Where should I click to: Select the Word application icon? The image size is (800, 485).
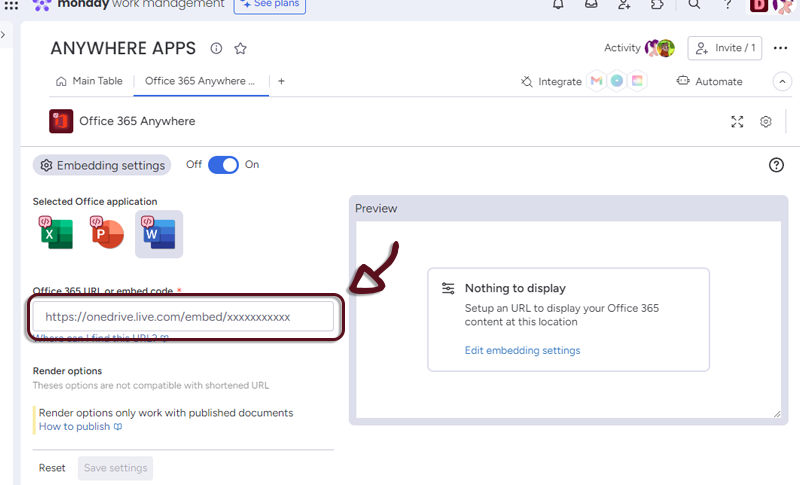pyautogui.click(x=159, y=233)
